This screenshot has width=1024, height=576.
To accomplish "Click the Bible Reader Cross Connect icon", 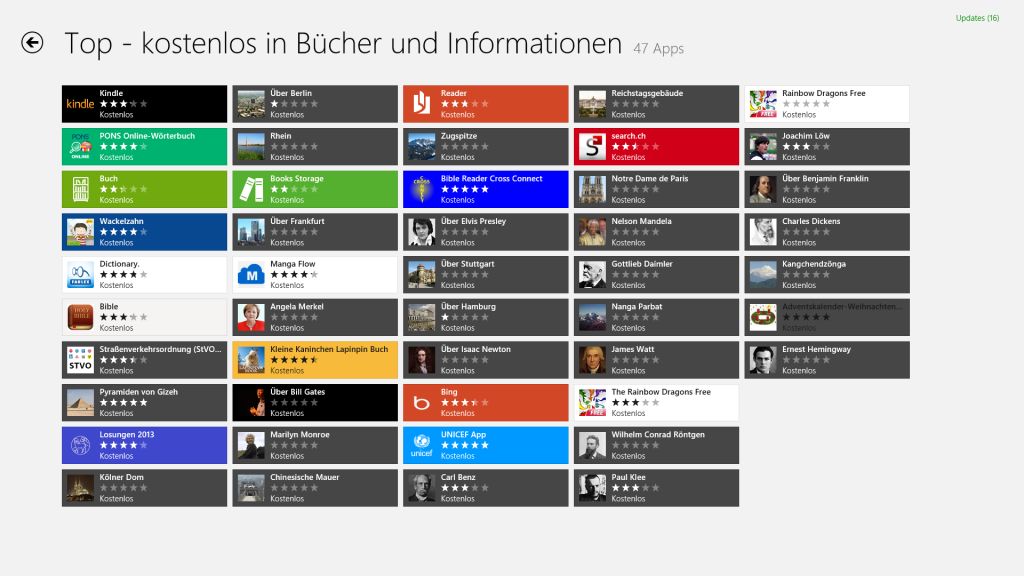I will [x=422, y=189].
